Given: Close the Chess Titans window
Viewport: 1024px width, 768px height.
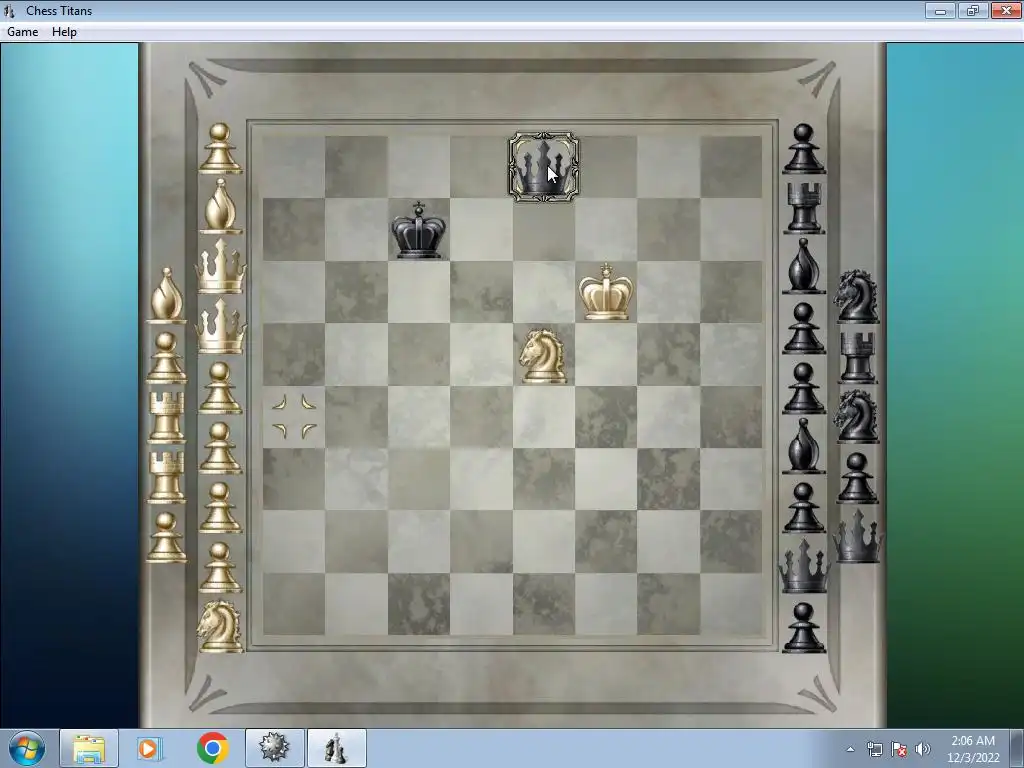Looking at the screenshot, I should pyautogui.click(x=1006, y=10).
